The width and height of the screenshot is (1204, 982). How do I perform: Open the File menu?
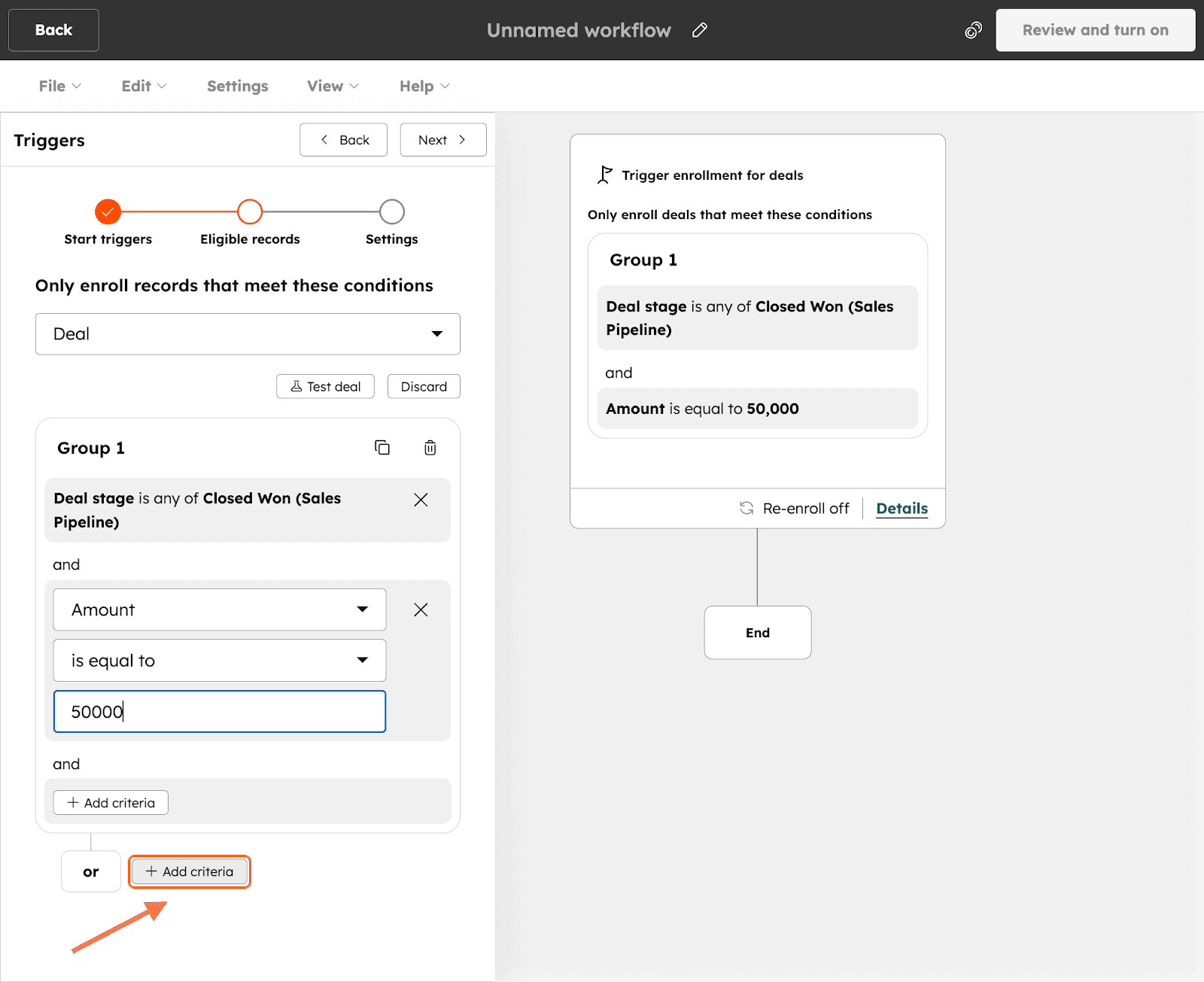tap(59, 87)
